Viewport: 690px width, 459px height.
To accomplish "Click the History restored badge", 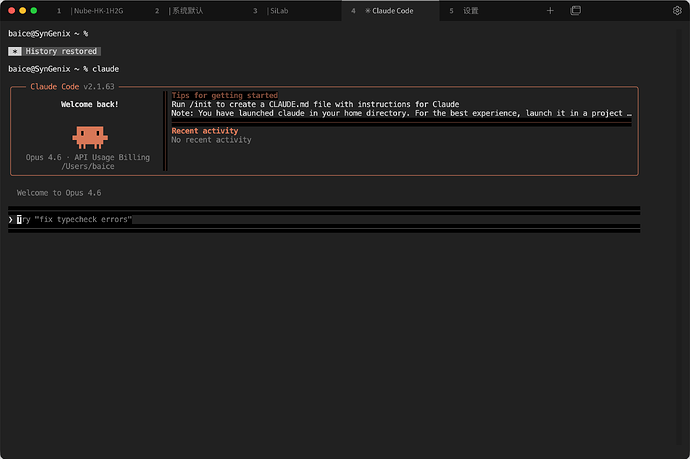I will point(55,51).
